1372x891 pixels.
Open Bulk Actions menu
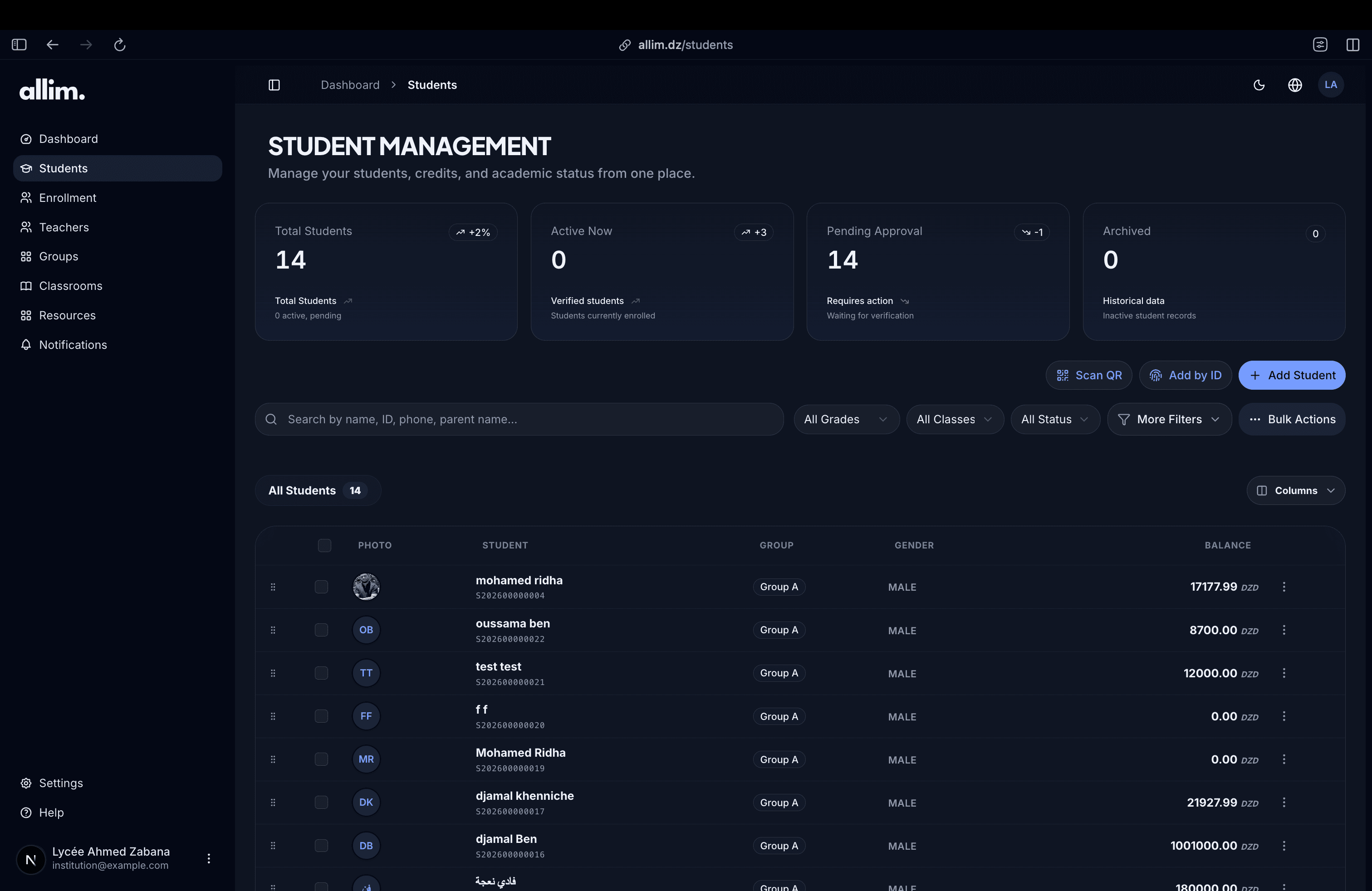coord(1292,419)
